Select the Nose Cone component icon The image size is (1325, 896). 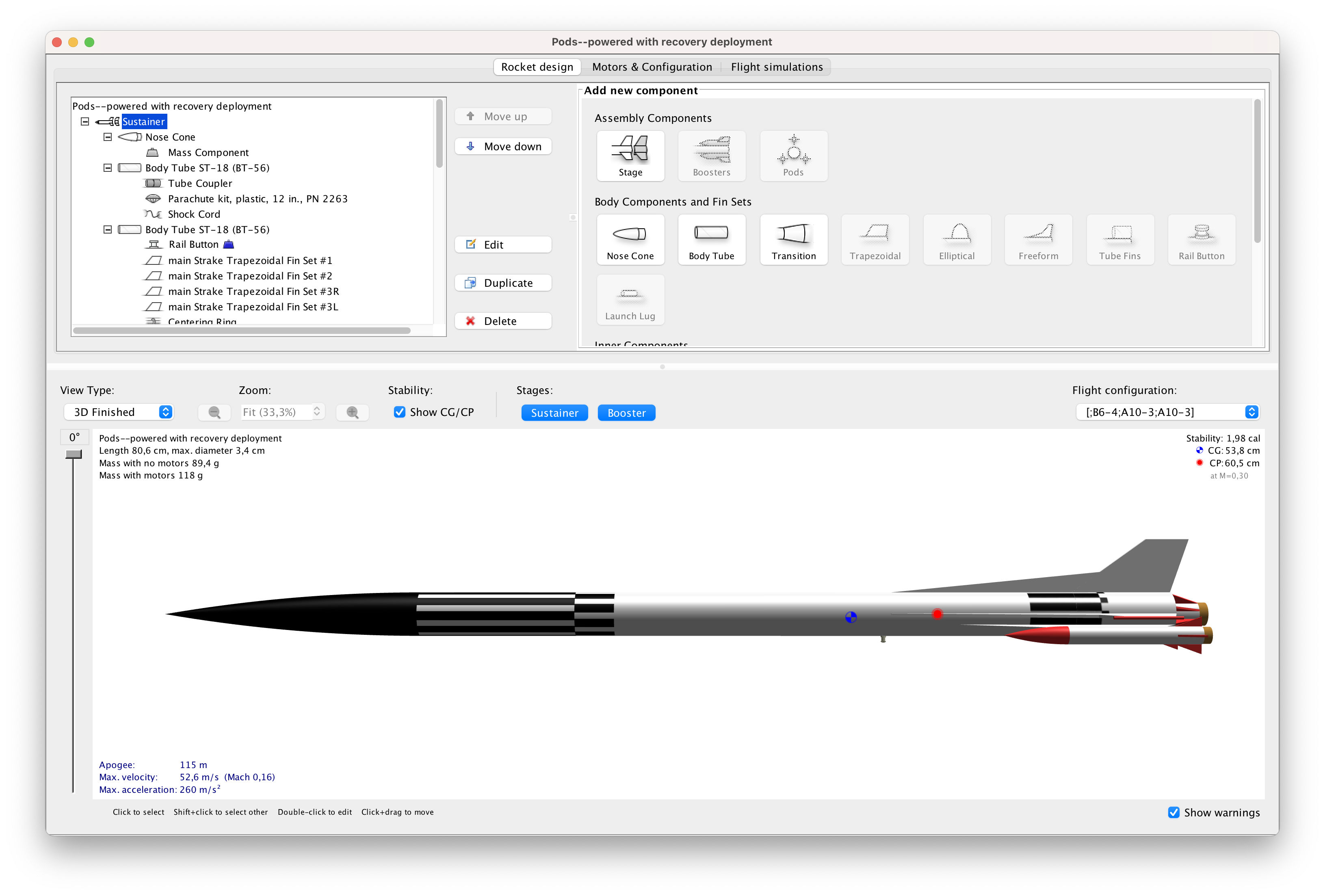point(629,237)
